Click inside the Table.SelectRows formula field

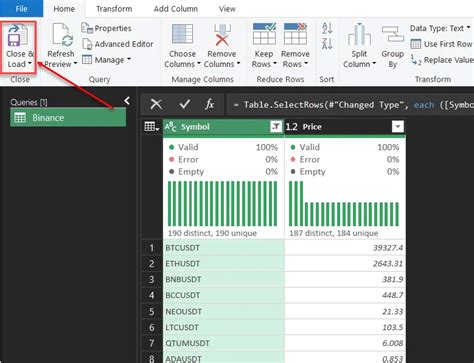(x=350, y=105)
